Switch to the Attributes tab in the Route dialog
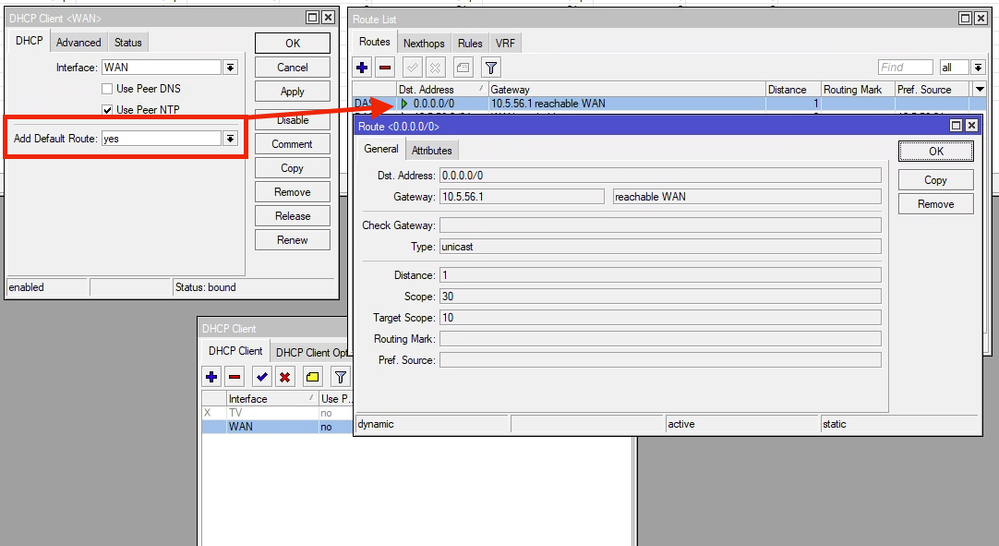This screenshot has height=546, width=999. pyautogui.click(x=431, y=150)
